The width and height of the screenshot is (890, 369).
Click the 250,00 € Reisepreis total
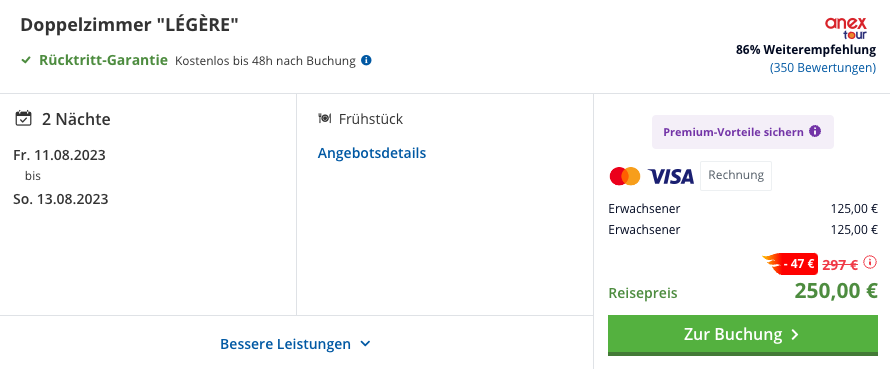[836, 291]
